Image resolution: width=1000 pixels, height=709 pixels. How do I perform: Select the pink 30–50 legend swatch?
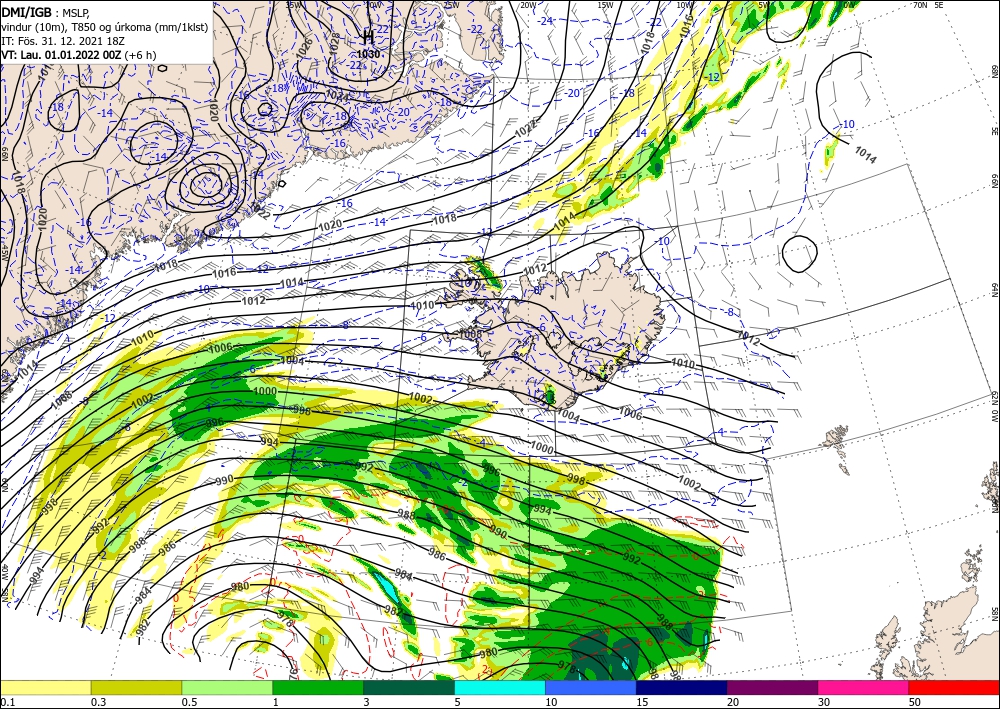point(864,687)
